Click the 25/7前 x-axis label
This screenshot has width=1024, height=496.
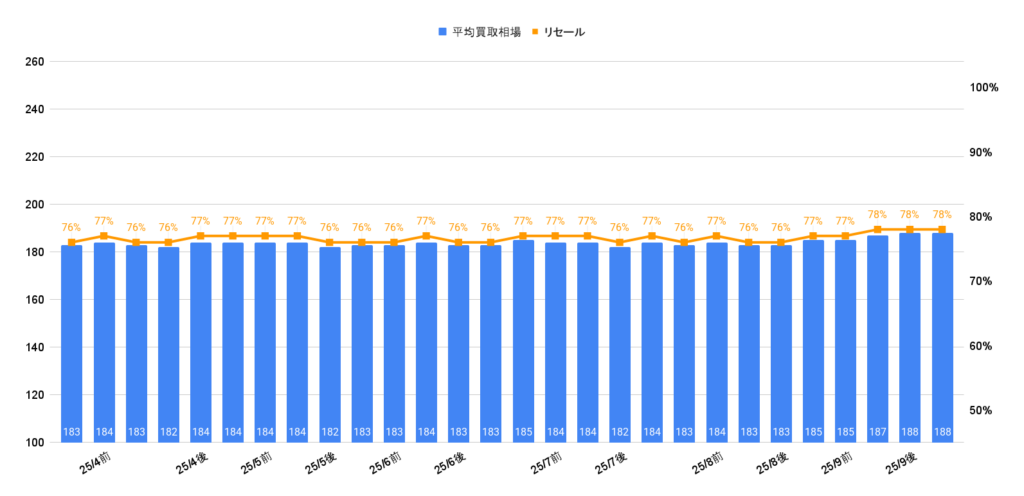pos(546,466)
